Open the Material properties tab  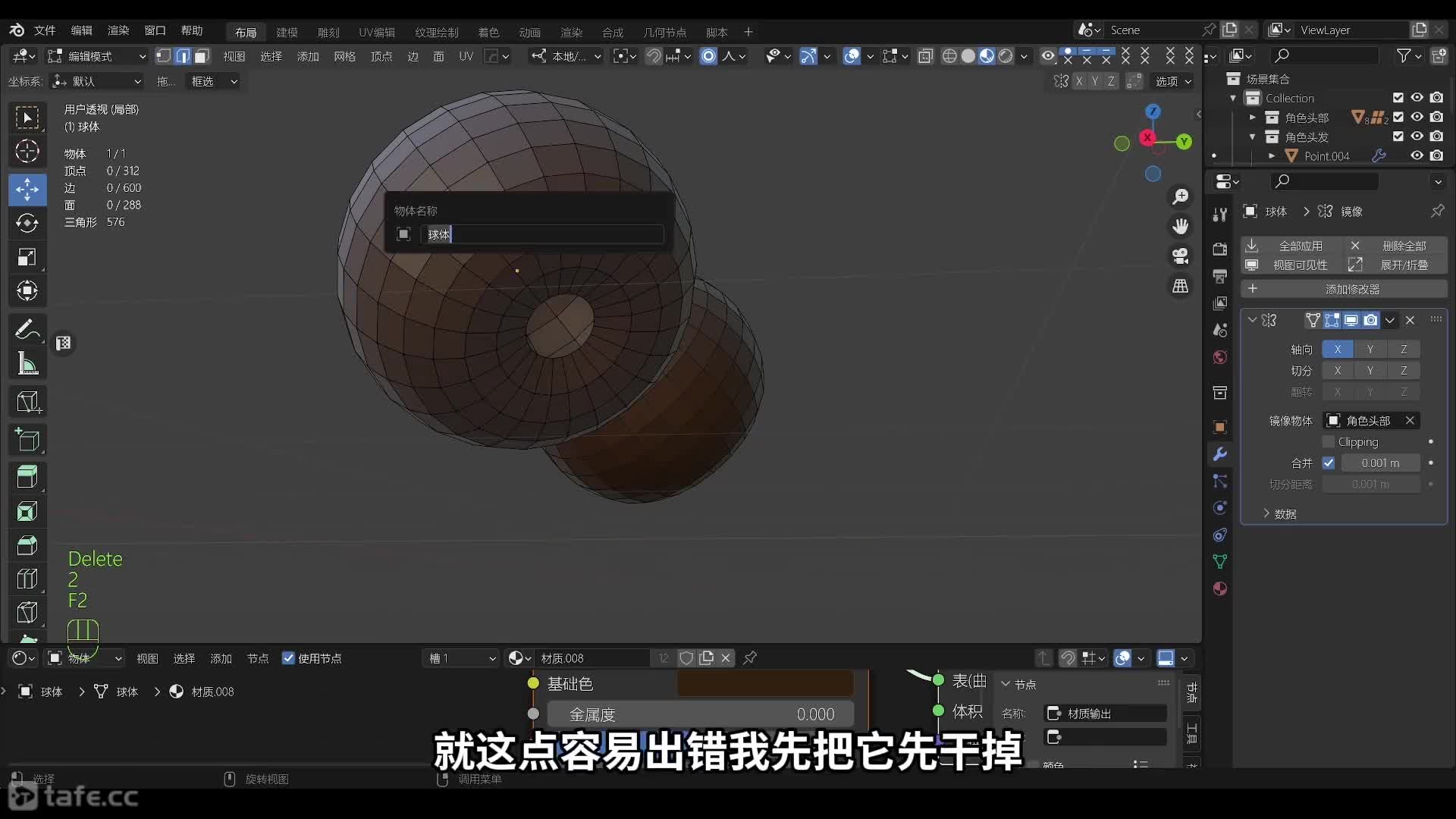pyautogui.click(x=1219, y=588)
